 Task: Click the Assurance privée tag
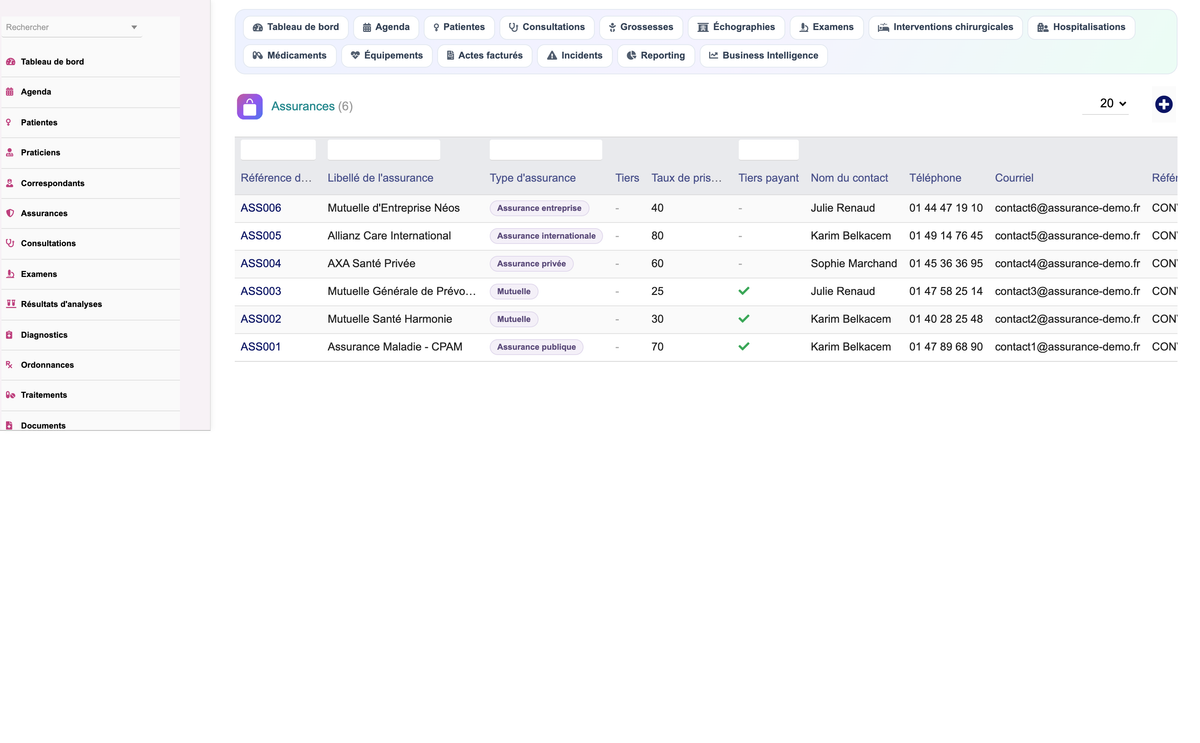pos(531,264)
